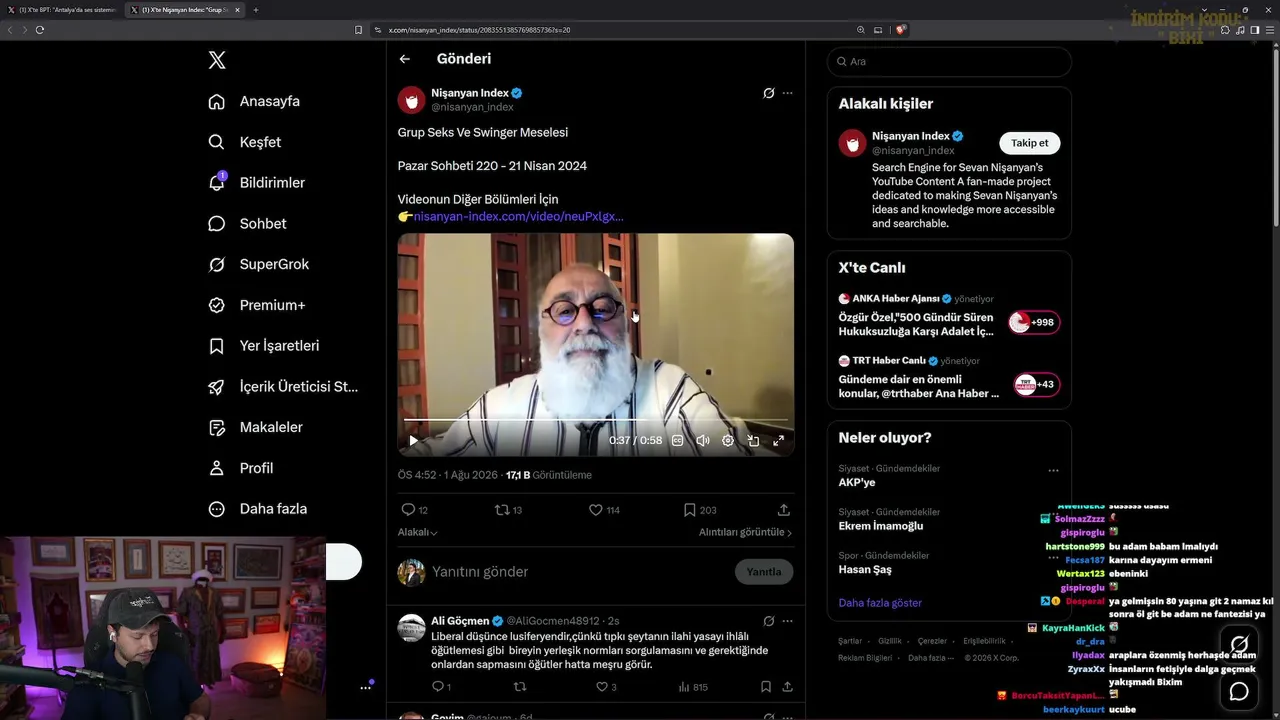Screen dimensions: 1280x720
Task: Click the Makaleler icon in sidebar
Action: [x=216, y=427]
